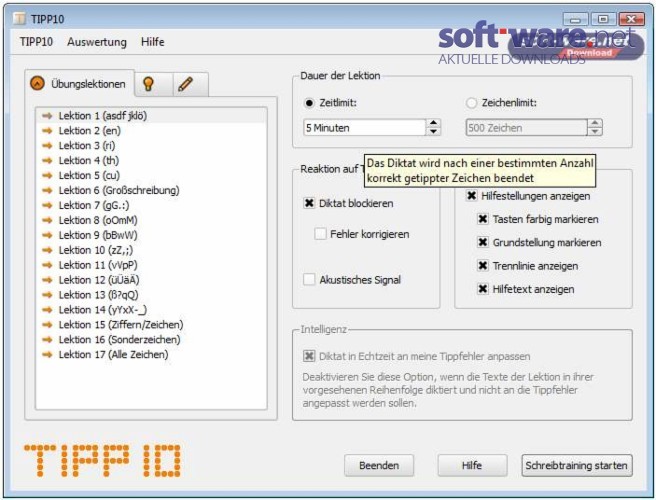The image size is (656, 500).
Task: Decrease the Minuten value with down arrow
Action: pos(433,132)
